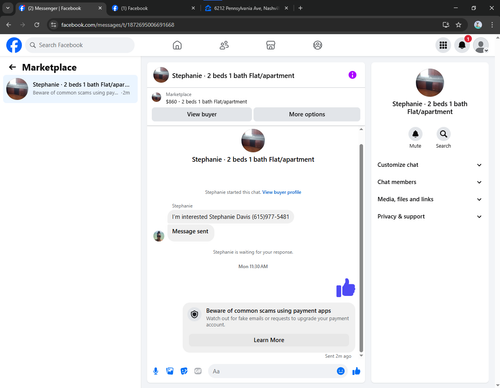Viewport: 500px width, 388px height.
Task: Expand Chat members section
Action: (430, 182)
